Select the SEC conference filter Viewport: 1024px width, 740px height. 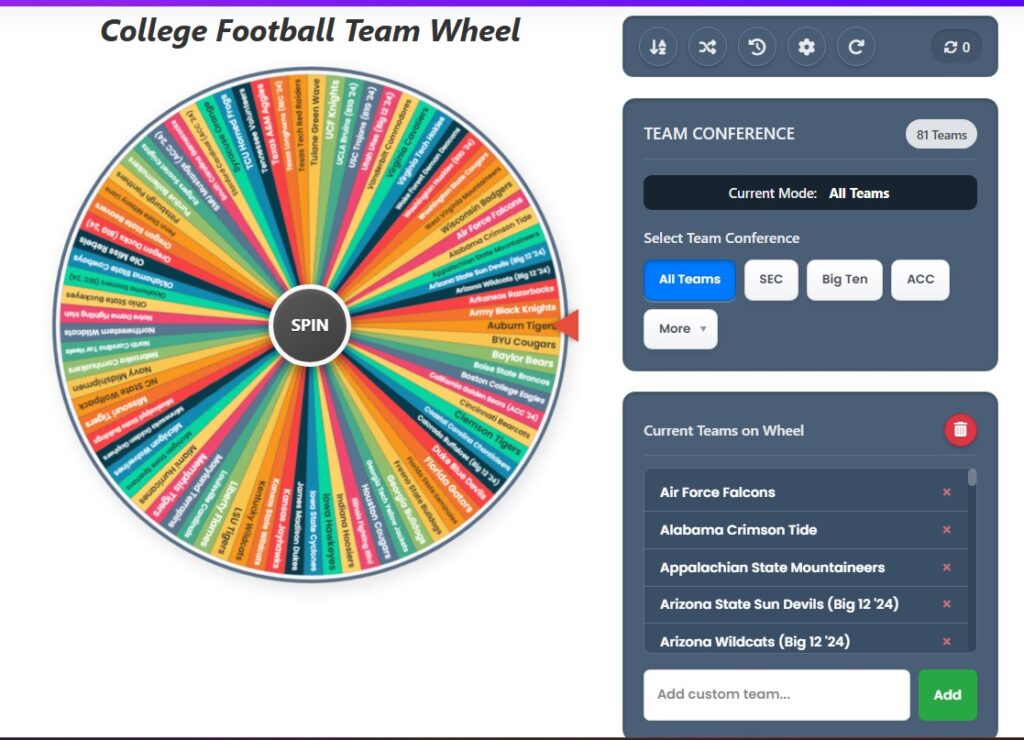coord(771,280)
